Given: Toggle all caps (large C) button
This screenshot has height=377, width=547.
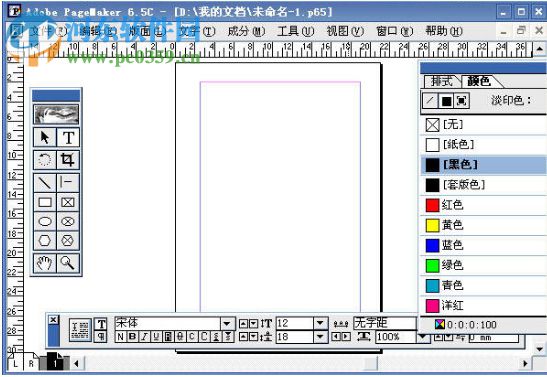Looking at the screenshot, I should pos(204,337).
